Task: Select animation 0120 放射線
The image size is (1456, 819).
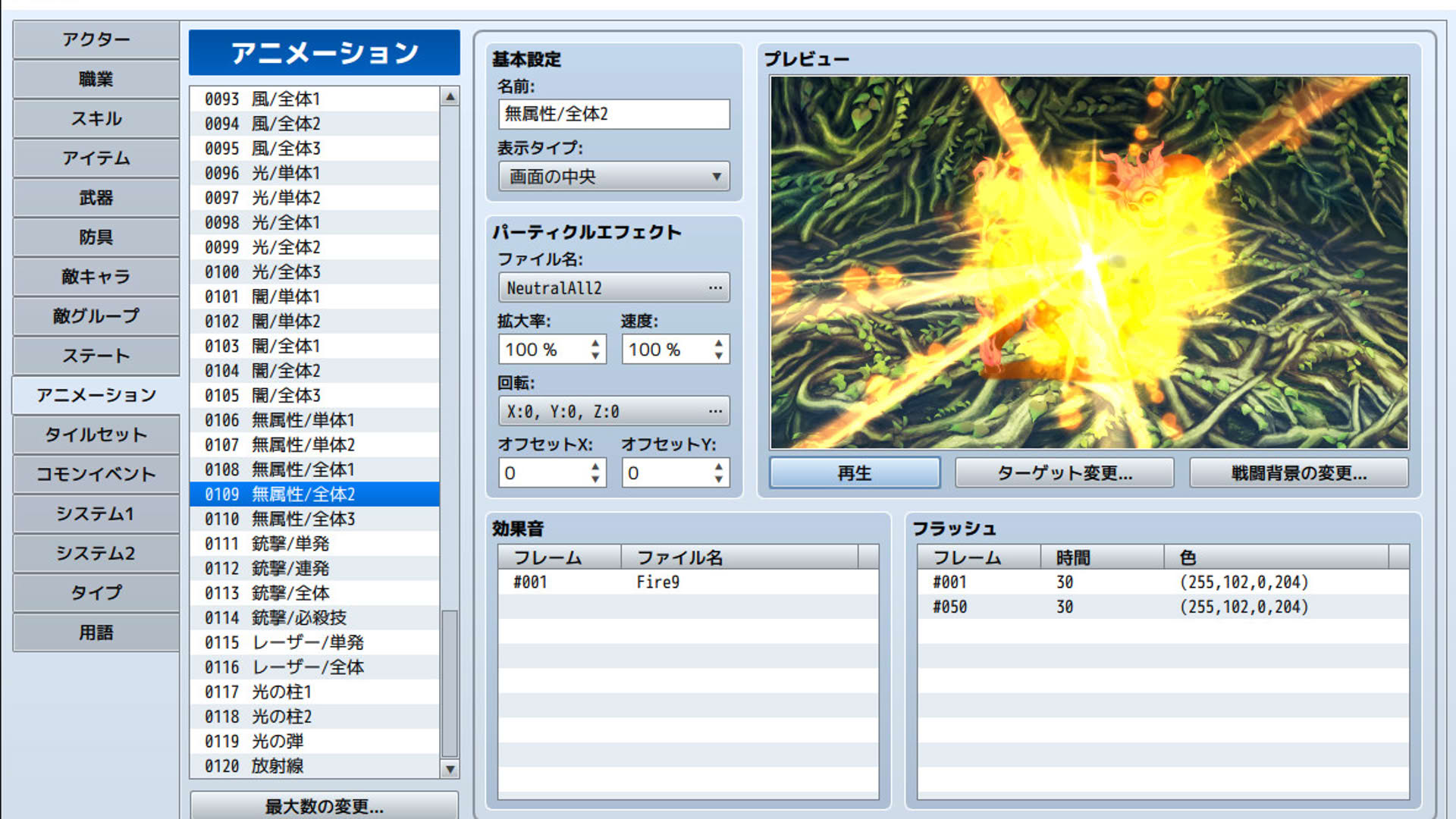Action: (x=315, y=766)
